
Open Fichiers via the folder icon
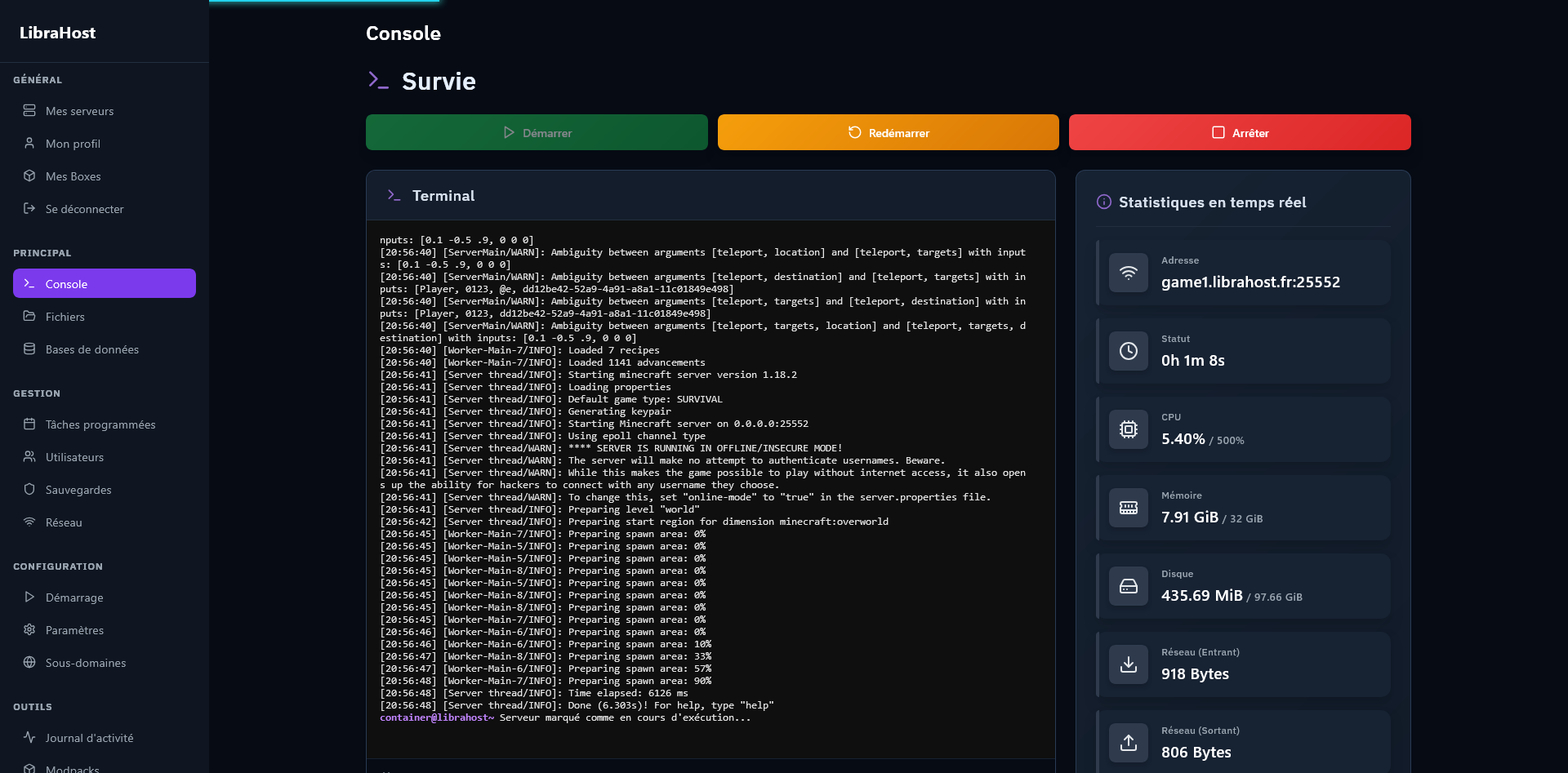click(x=29, y=317)
